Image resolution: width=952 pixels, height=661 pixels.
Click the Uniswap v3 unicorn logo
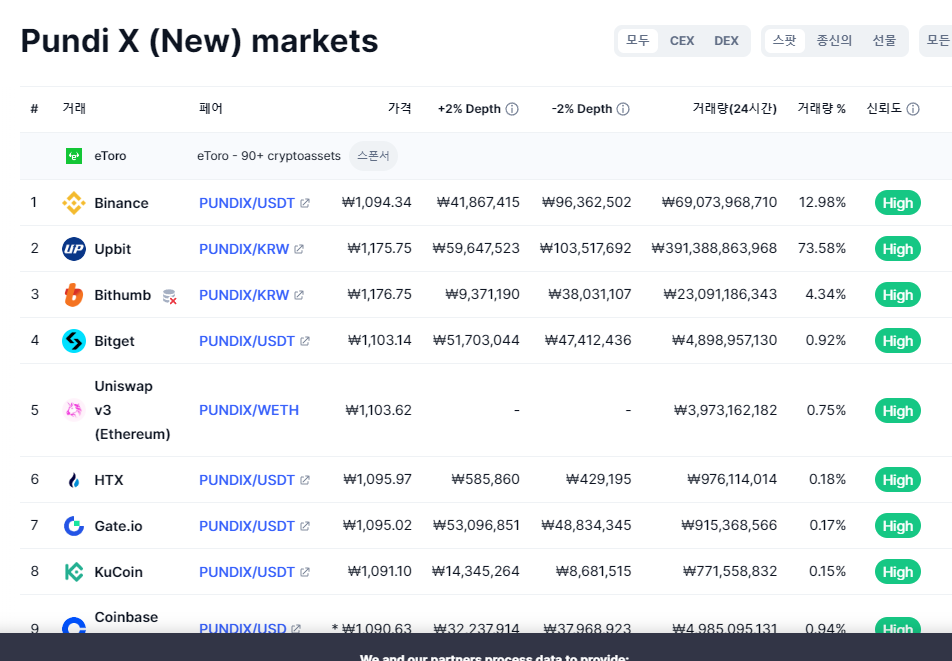[73, 410]
